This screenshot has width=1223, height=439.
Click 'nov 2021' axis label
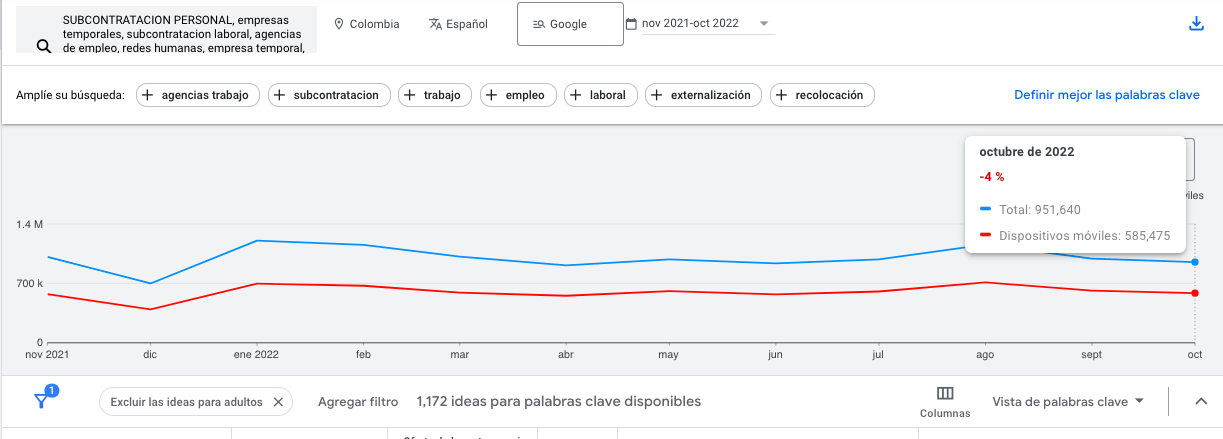pyautogui.click(x=47, y=354)
